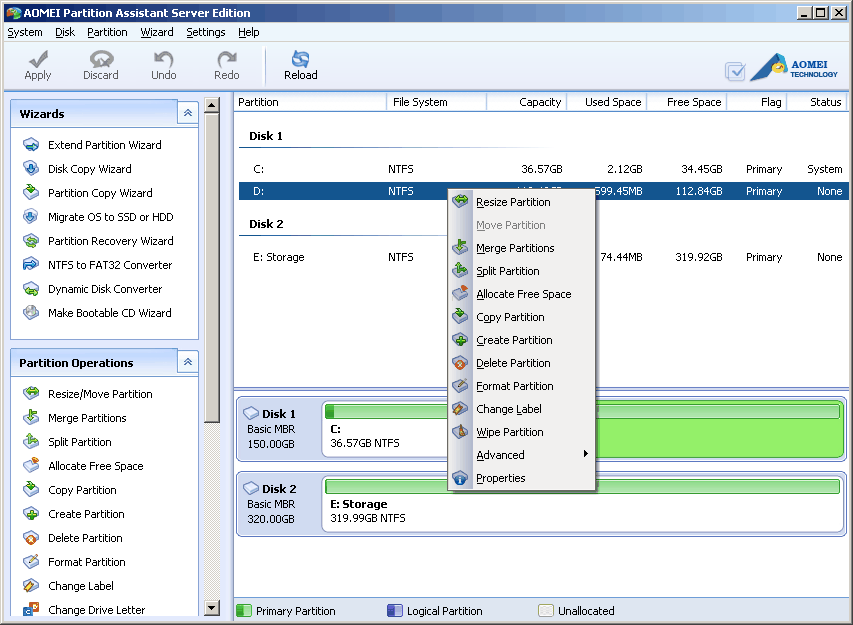853x625 pixels.
Task: Click the Wipe Partition icon in context menu
Action: click(460, 432)
